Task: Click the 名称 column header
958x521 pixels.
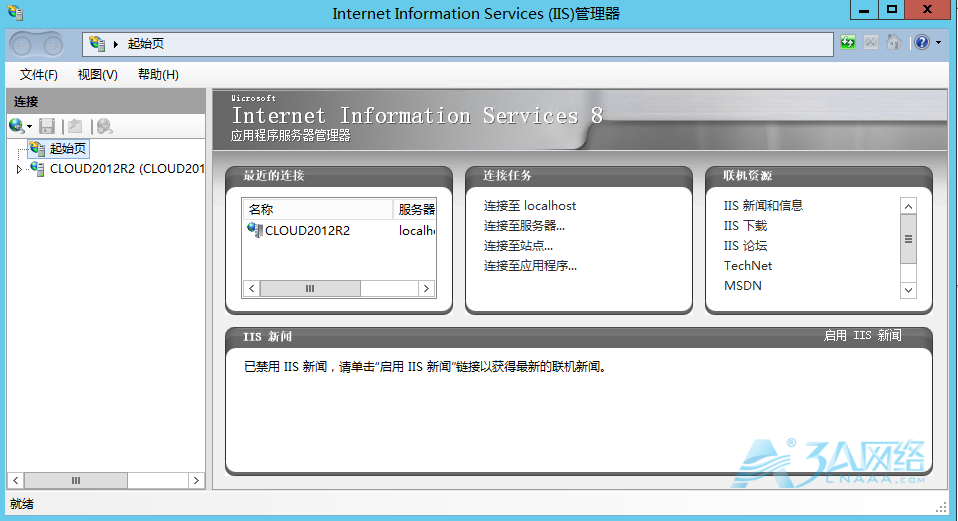Action: [318, 209]
